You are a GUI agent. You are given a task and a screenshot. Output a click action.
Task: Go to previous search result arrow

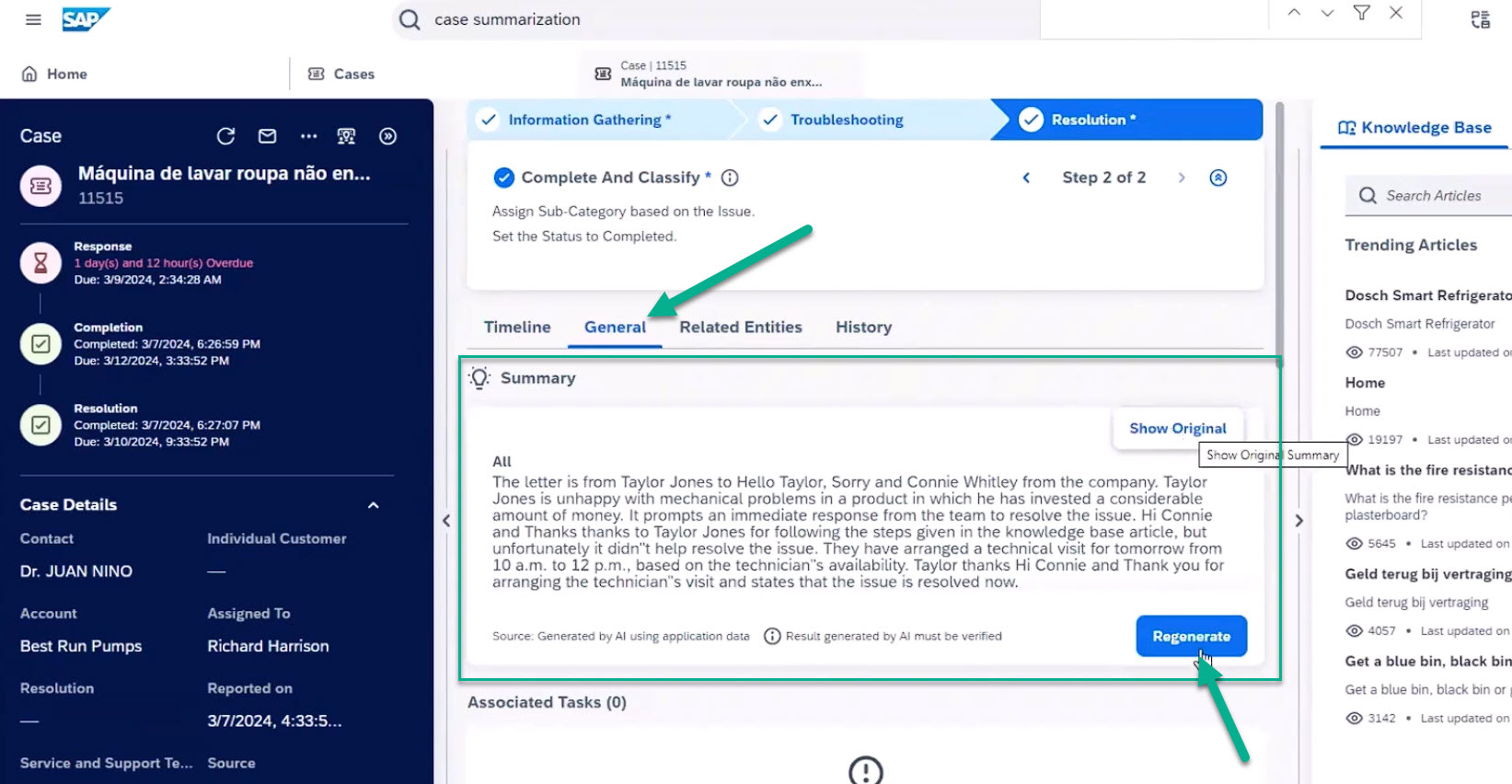tap(1294, 13)
